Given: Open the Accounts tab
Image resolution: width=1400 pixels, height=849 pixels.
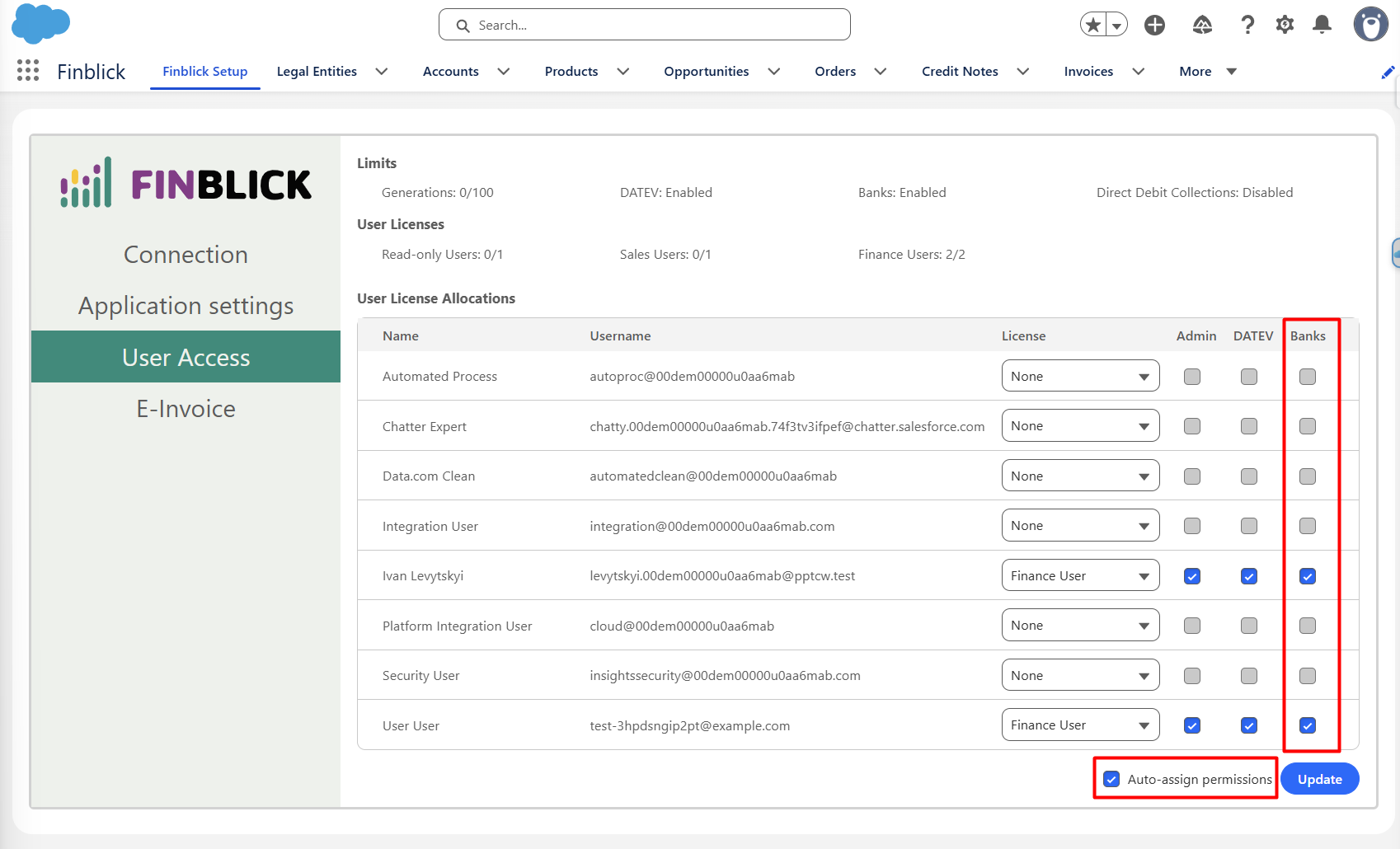Looking at the screenshot, I should [451, 72].
